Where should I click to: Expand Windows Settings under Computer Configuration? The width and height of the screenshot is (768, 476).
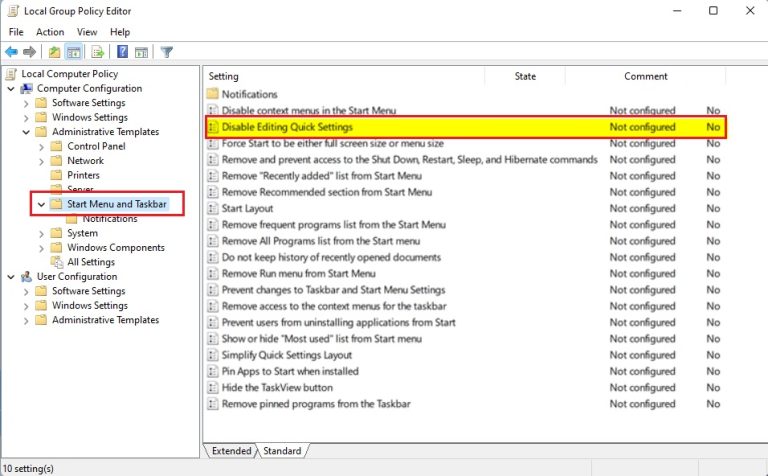click(x=26, y=118)
